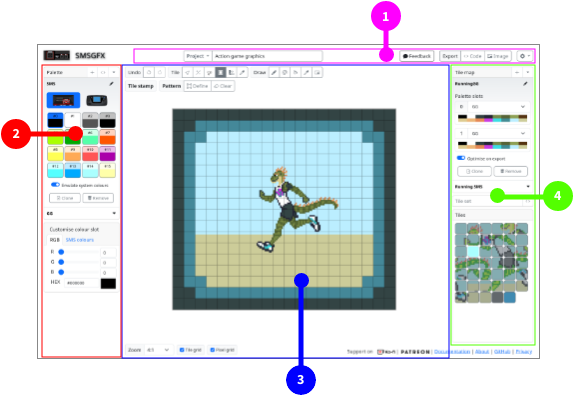Add a new palette with plus icon
The image size is (575, 401).
[92, 73]
